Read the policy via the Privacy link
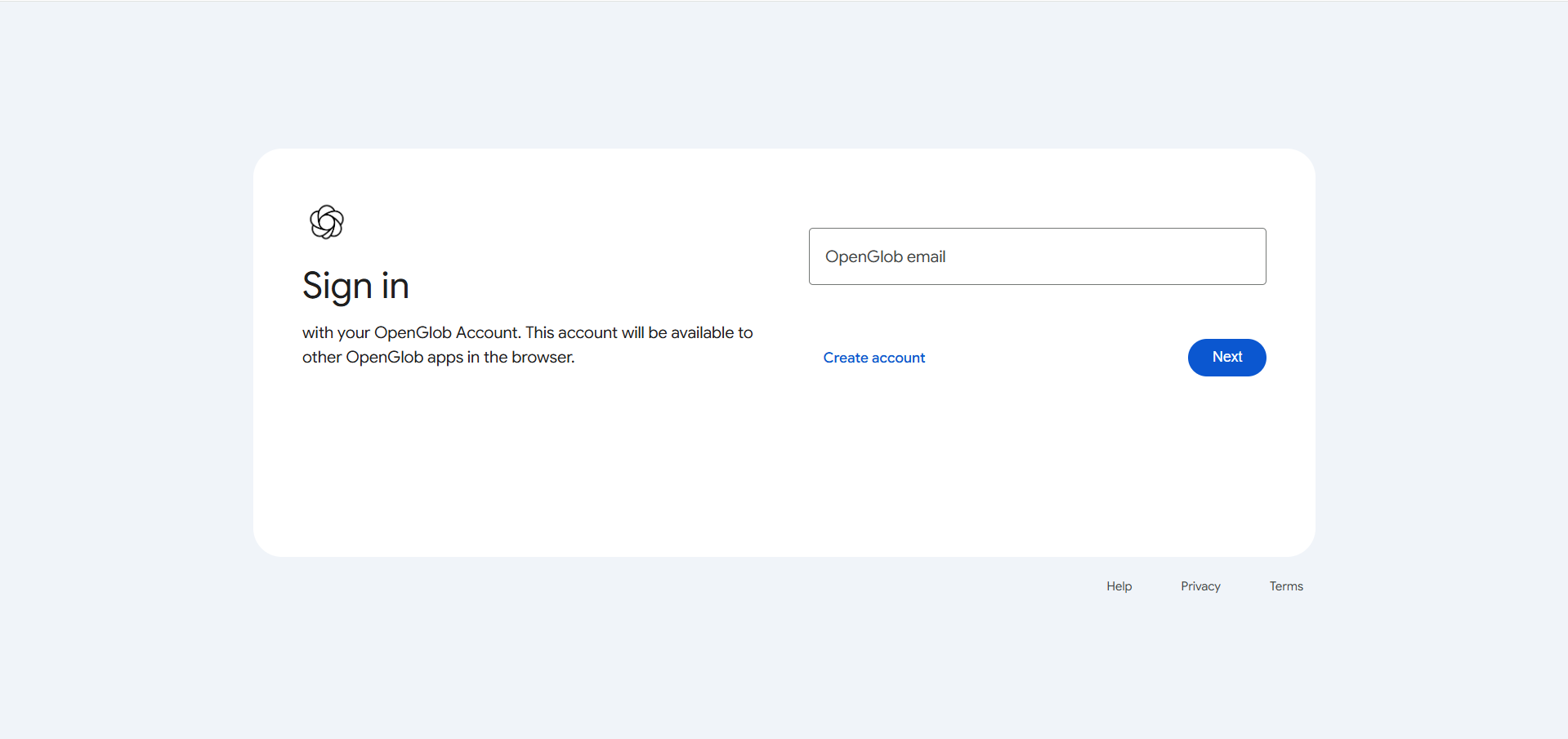The image size is (1568, 739). pyautogui.click(x=1199, y=586)
